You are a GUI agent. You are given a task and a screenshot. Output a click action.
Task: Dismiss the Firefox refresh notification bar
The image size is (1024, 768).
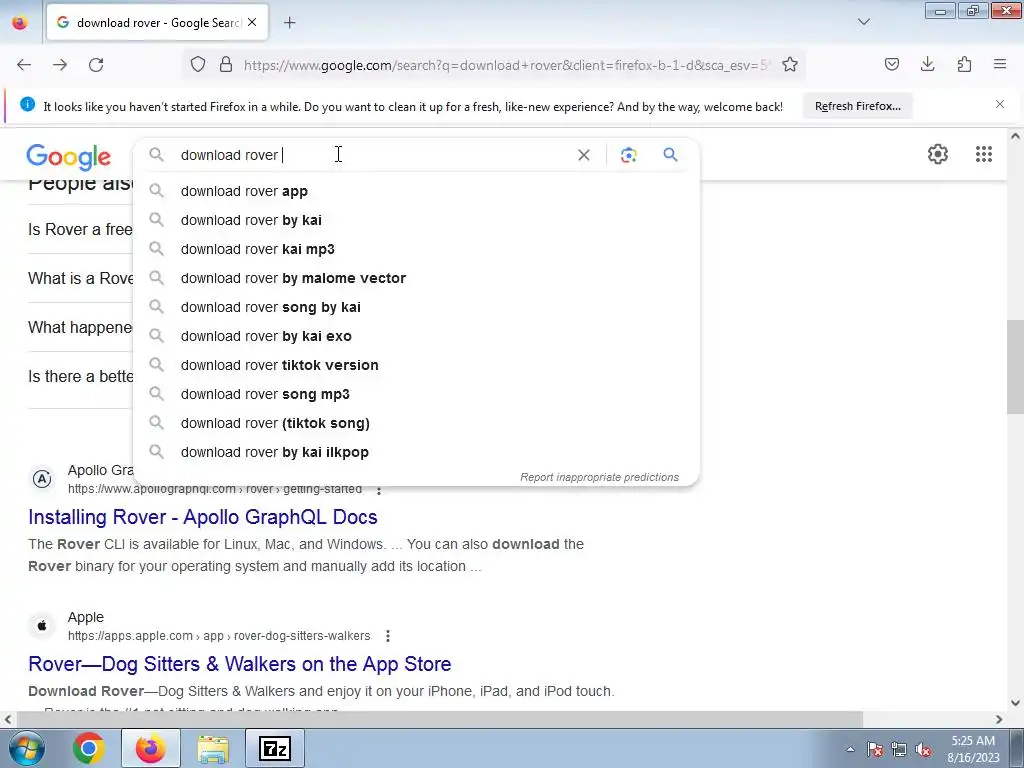(x=1000, y=104)
